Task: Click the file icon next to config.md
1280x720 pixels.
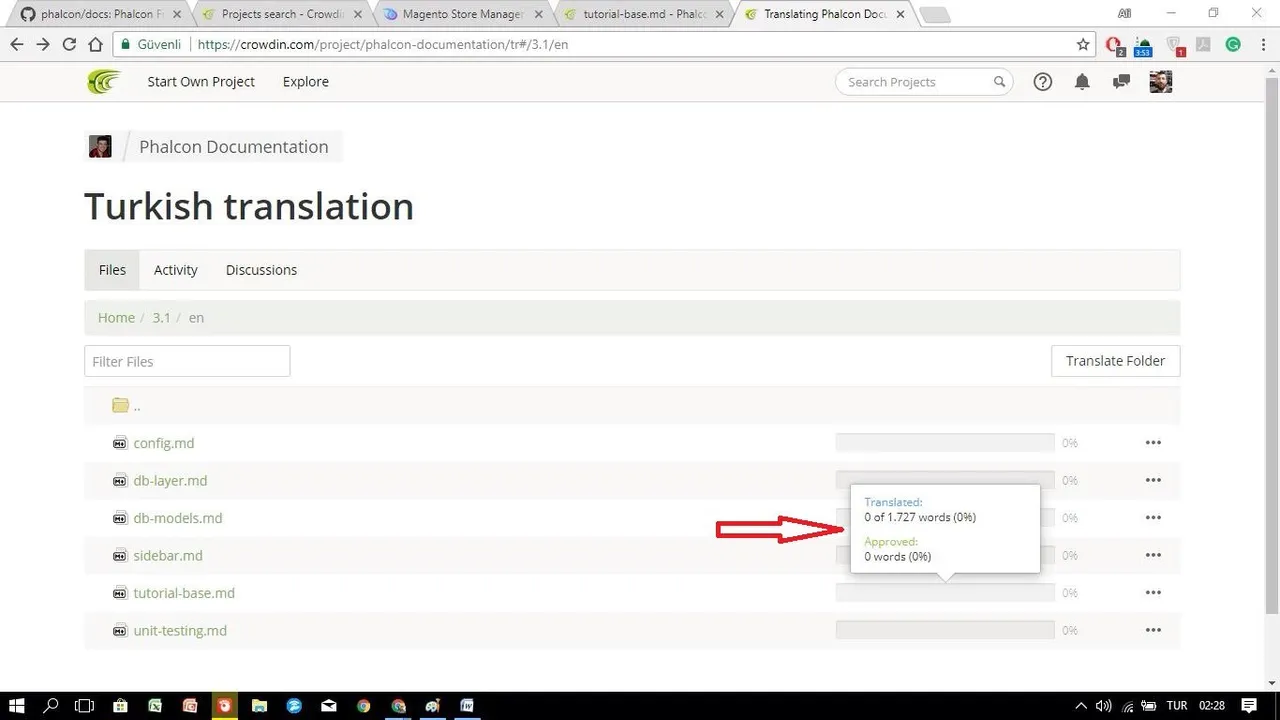Action: pyautogui.click(x=120, y=443)
